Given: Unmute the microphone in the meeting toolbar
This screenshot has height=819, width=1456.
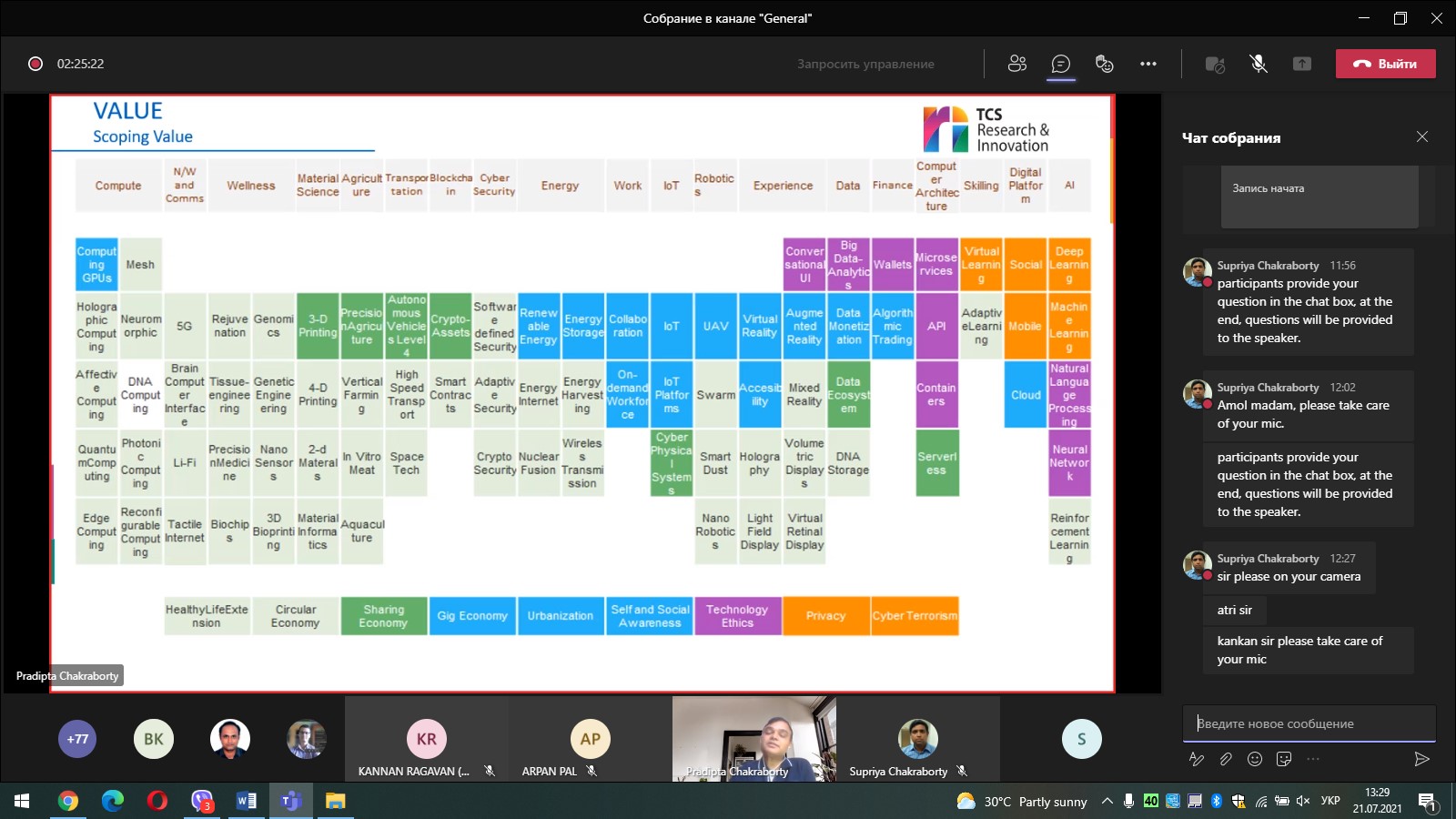Looking at the screenshot, I should 1259,64.
